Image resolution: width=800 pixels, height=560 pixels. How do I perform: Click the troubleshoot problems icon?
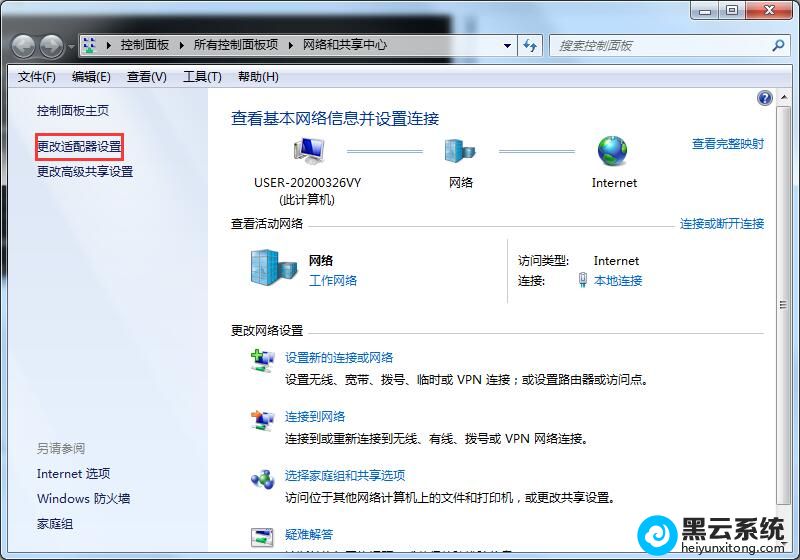[262, 537]
